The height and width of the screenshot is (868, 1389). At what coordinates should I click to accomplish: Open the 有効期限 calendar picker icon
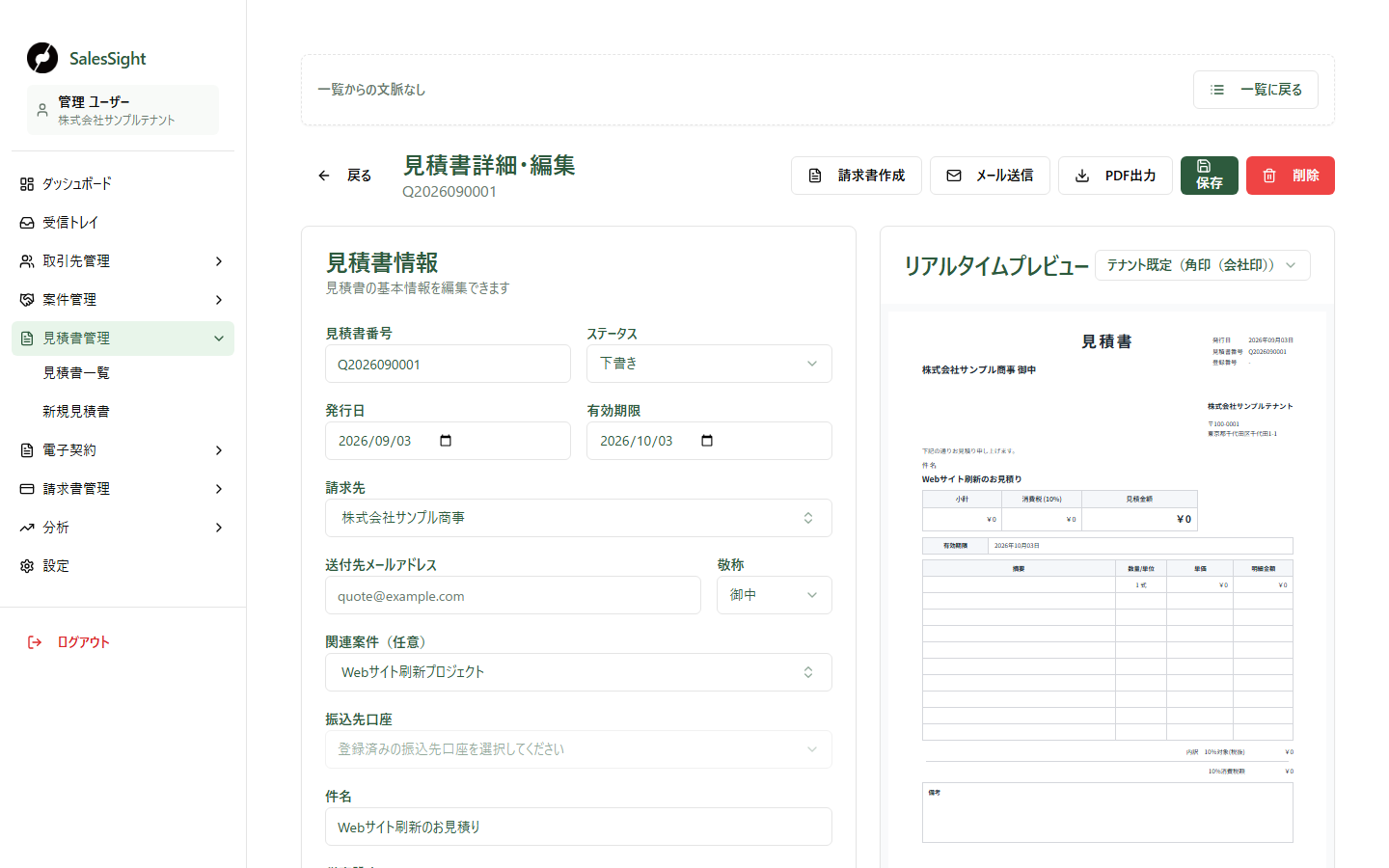click(x=707, y=441)
